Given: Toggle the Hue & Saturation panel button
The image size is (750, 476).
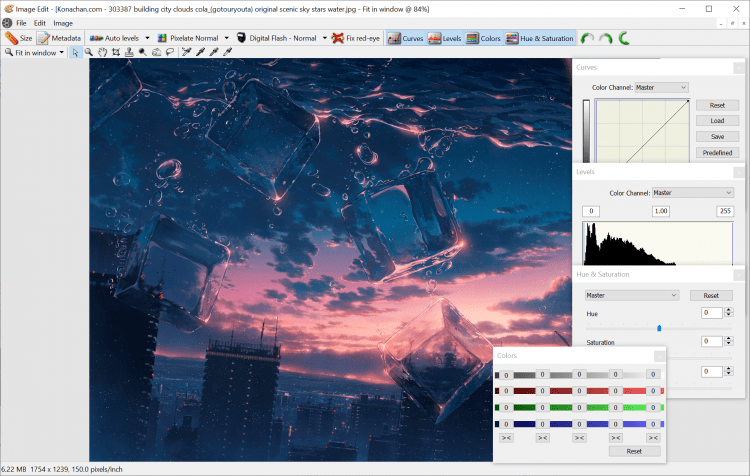Looking at the screenshot, I should (x=540, y=38).
